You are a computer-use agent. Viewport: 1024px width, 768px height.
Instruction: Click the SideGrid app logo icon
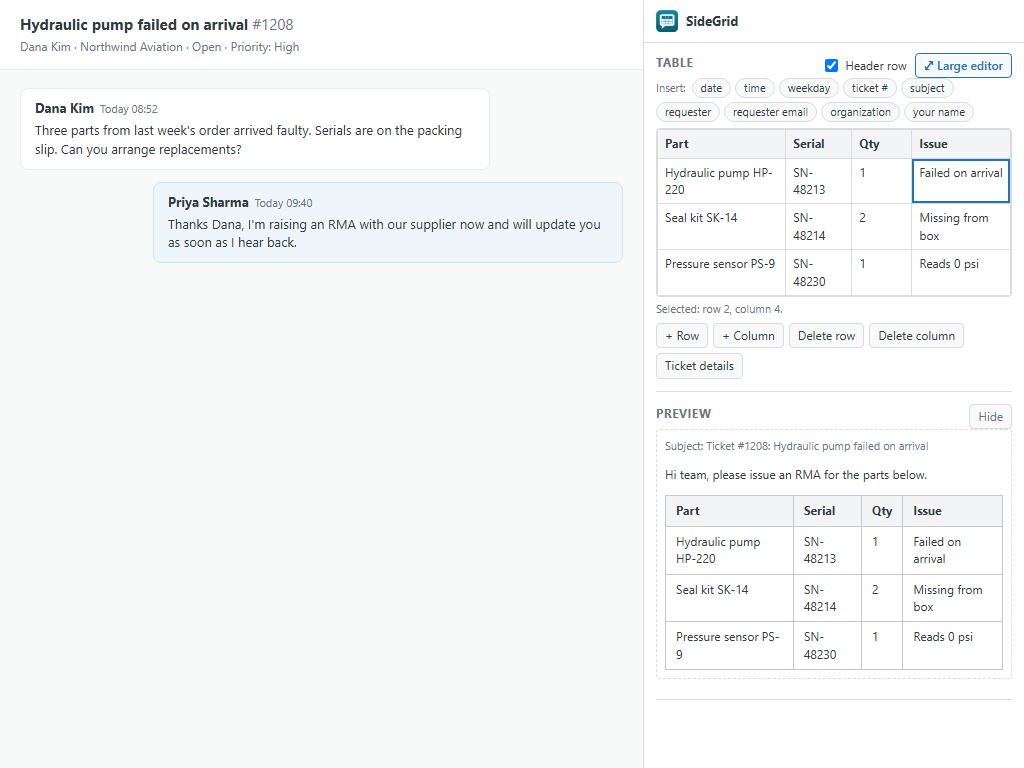tap(667, 21)
